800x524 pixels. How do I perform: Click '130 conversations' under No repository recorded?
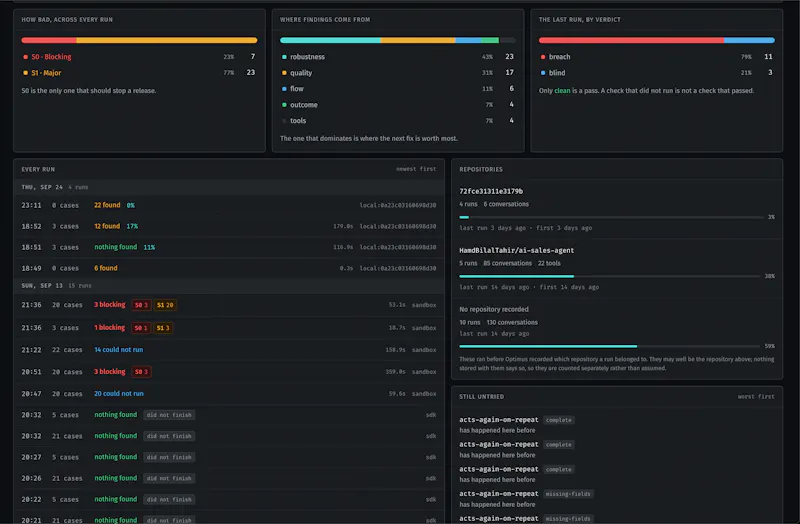tap(512, 322)
